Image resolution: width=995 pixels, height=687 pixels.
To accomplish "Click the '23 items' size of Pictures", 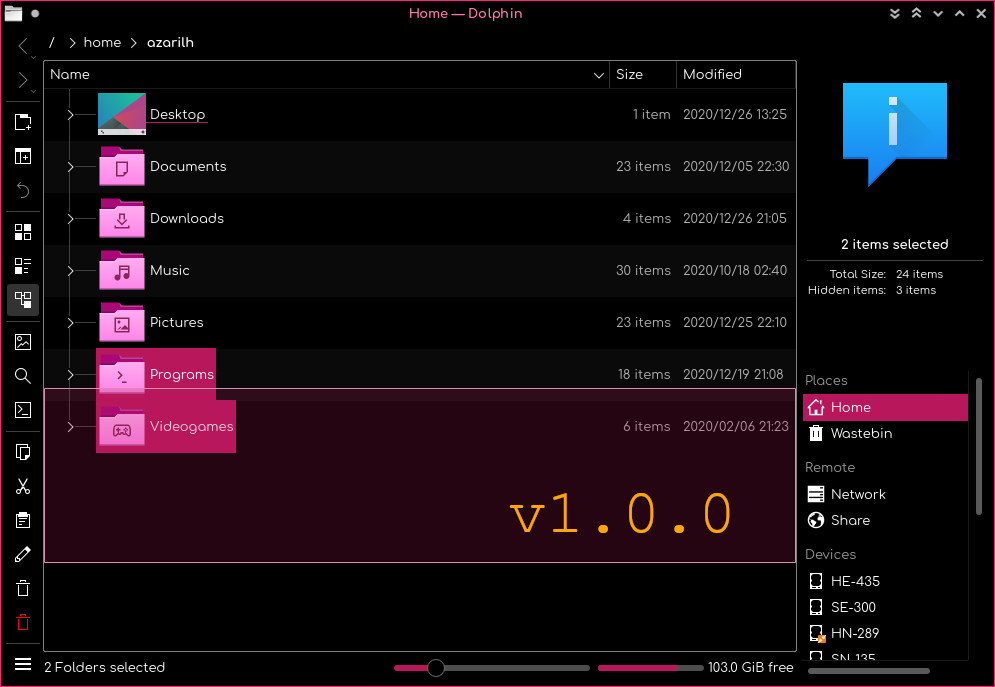I will click(x=643, y=322).
